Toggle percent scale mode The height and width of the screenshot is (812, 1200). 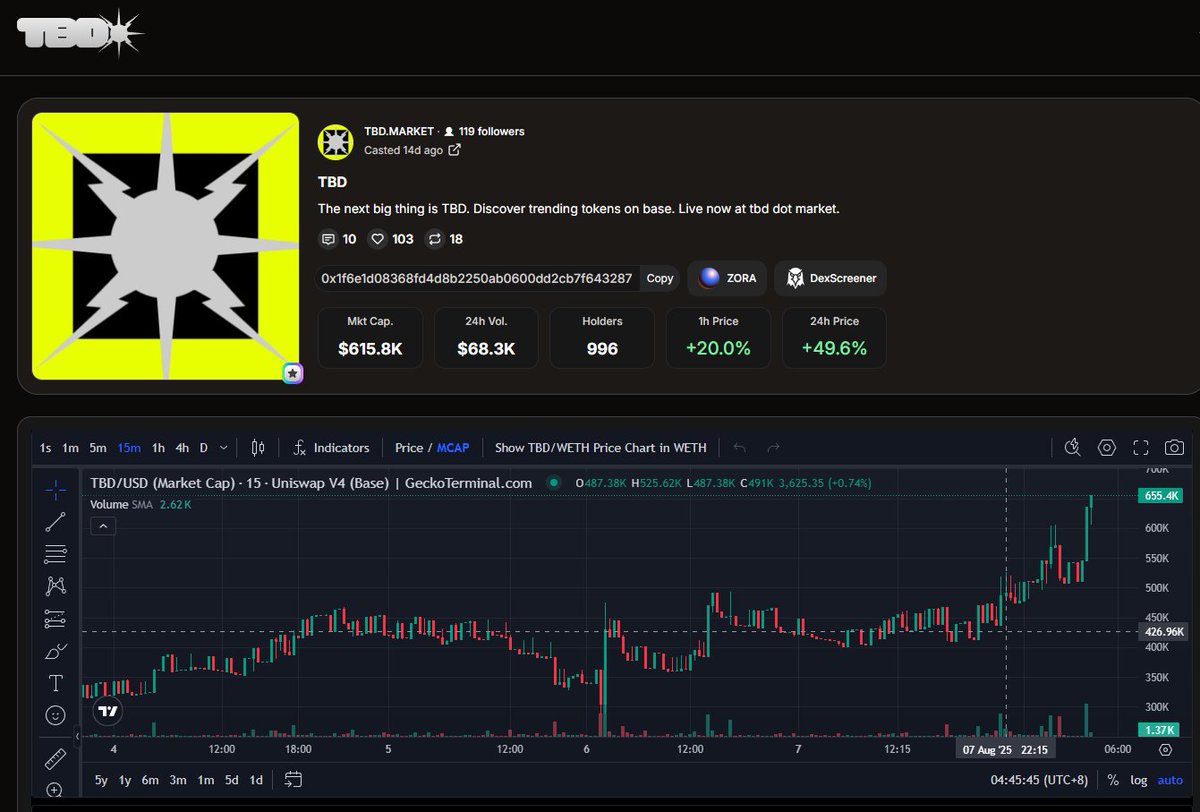1113,779
